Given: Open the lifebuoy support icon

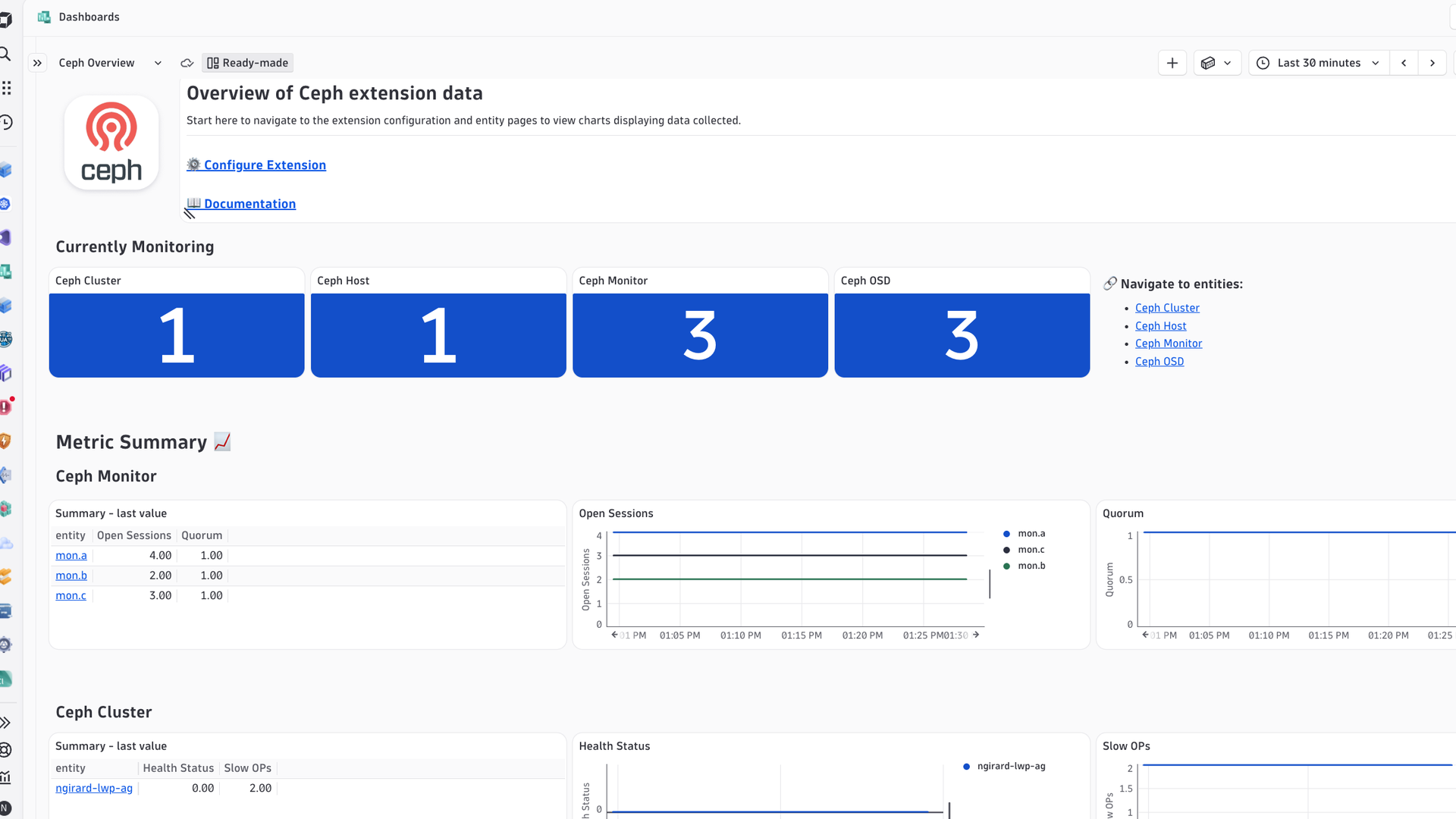Looking at the screenshot, I should [x=5, y=750].
